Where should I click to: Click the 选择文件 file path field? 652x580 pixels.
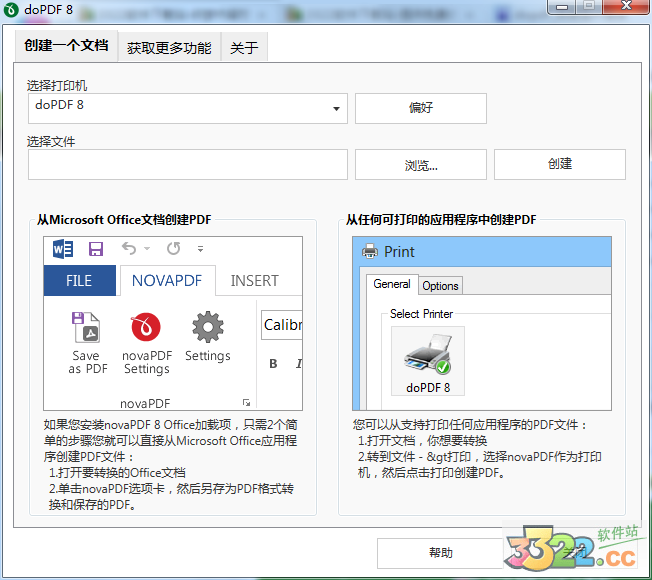188,165
